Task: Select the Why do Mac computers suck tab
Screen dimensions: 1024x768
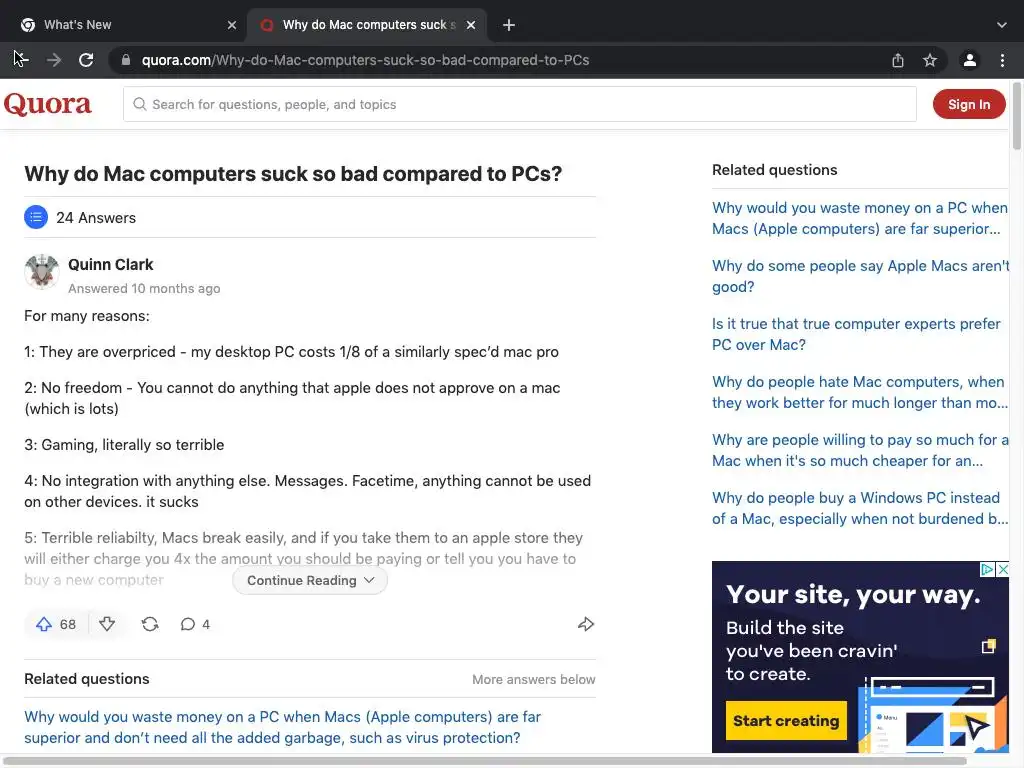Action: (366, 25)
